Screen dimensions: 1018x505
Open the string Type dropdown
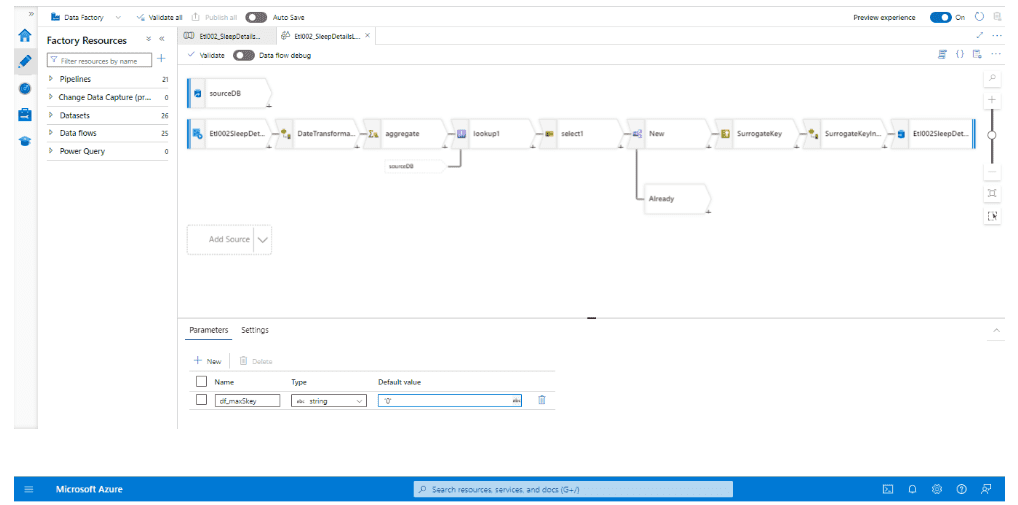coord(329,401)
